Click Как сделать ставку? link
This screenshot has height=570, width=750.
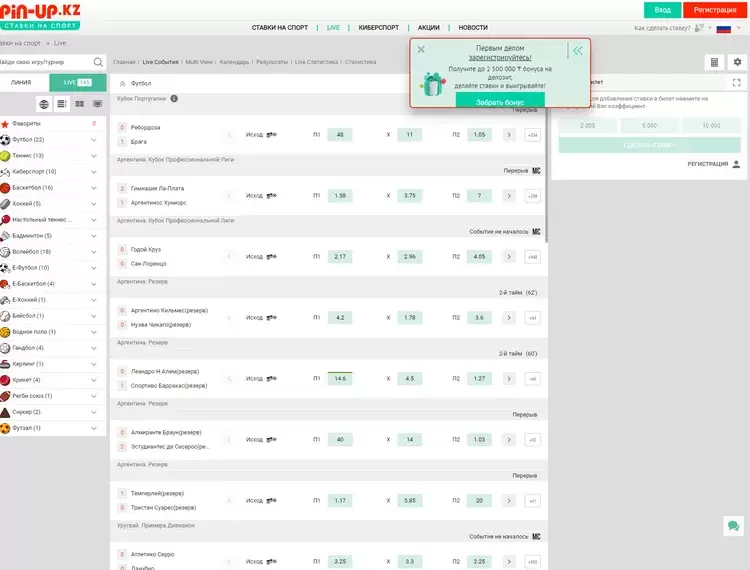(662, 29)
